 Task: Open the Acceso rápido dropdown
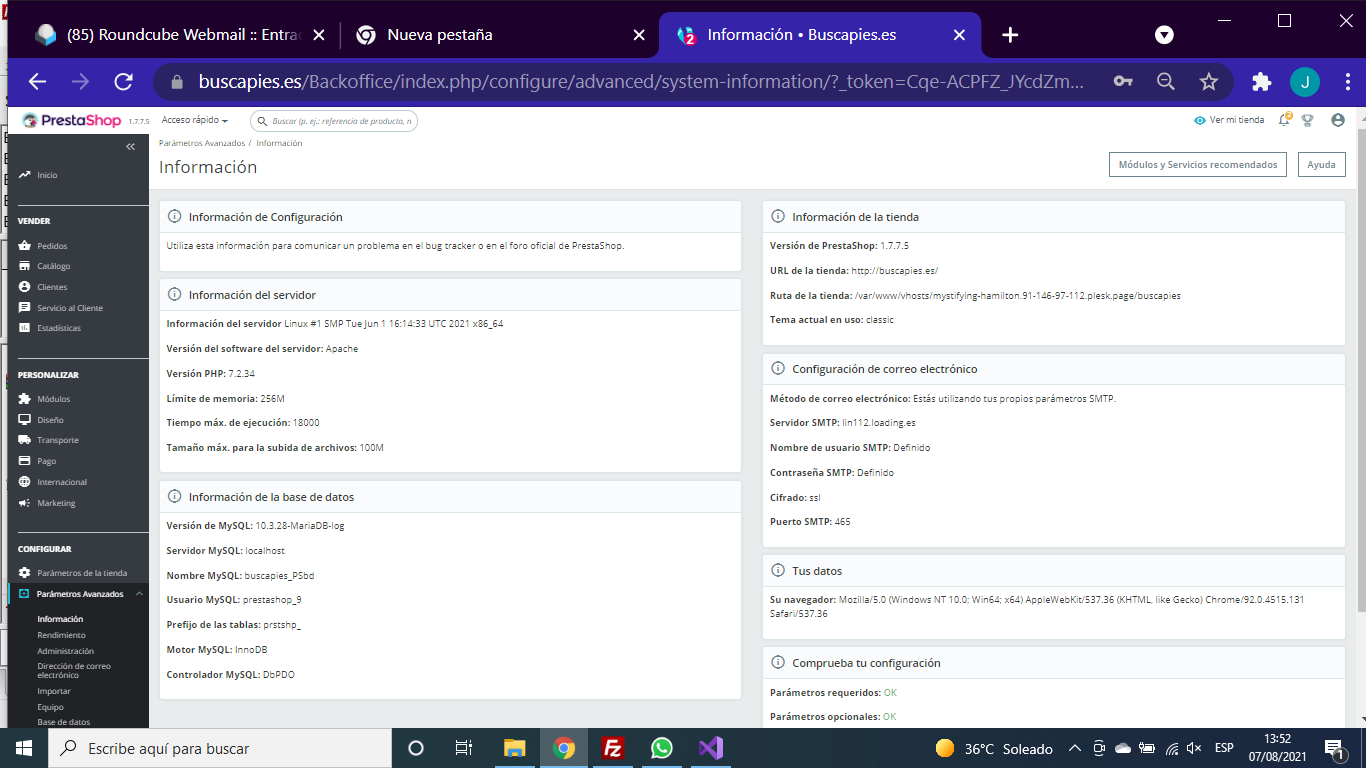click(195, 121)
